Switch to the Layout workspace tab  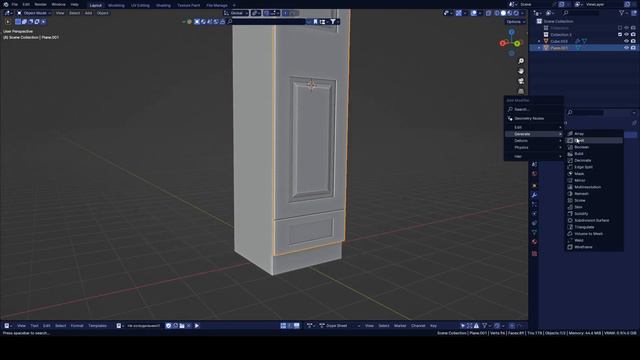[96, 5]
